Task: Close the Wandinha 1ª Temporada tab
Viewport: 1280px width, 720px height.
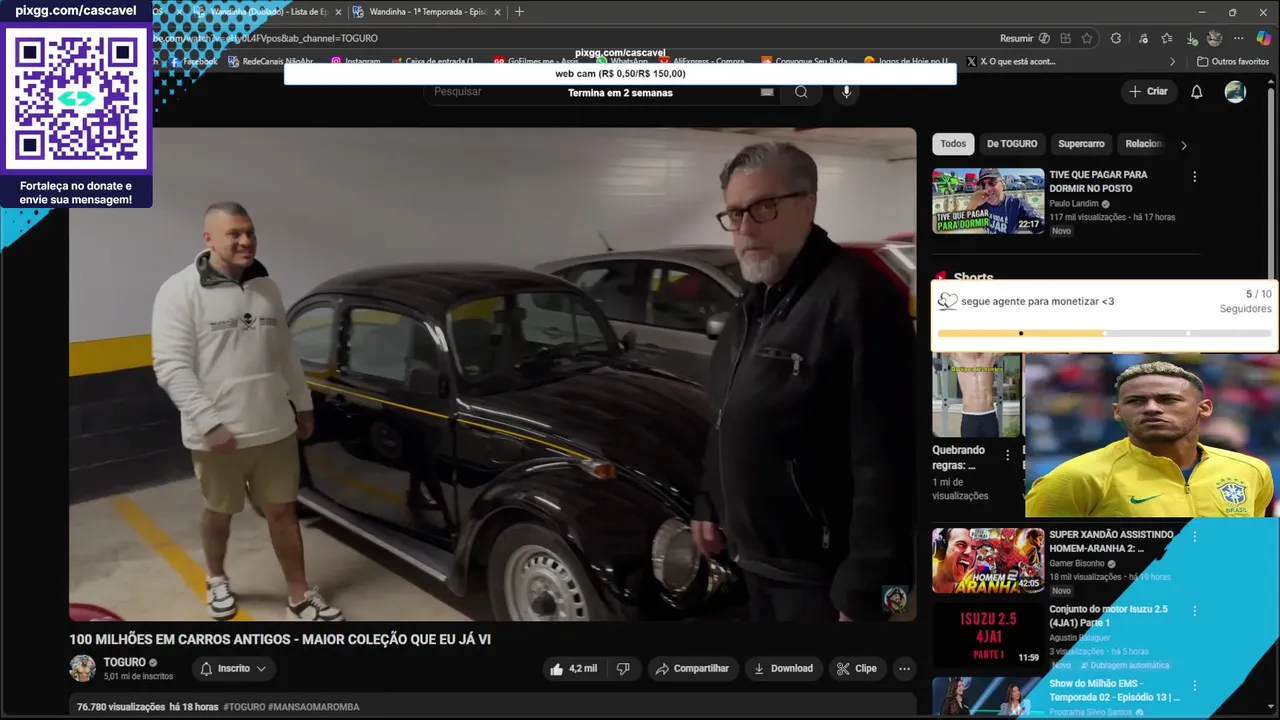Action: (497, 12)
